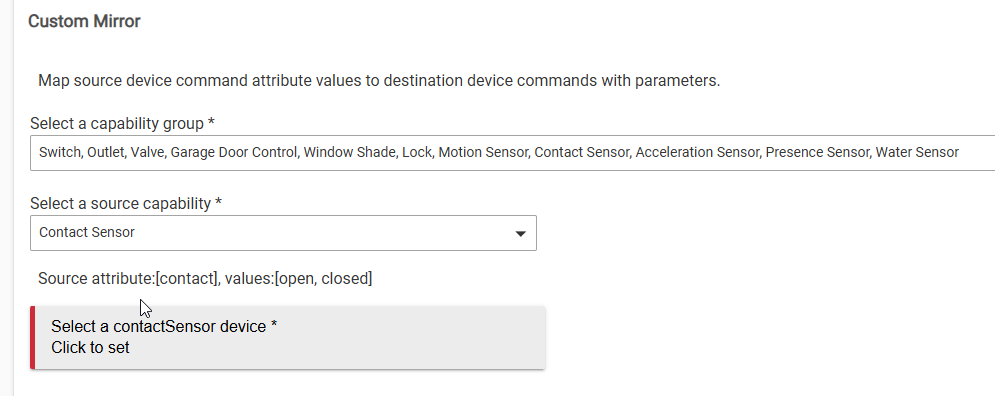Open the capability group selection field
This screenshot has width=995, height=396.
click(x=512, y=152)
